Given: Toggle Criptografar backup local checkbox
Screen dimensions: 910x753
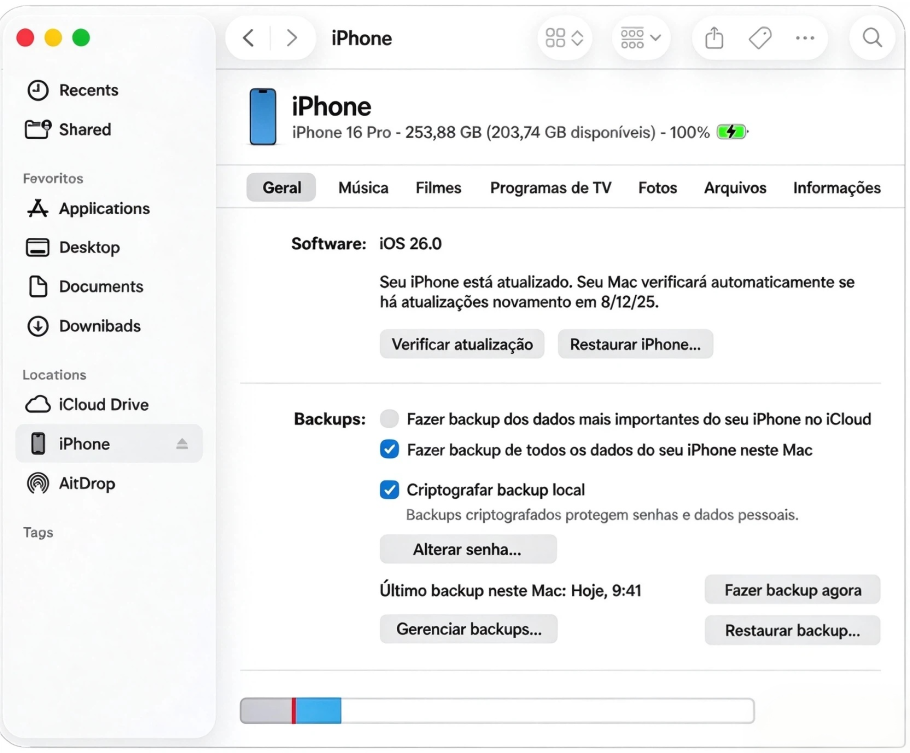Looking at the screenshot, I should [x=389, y=489].
